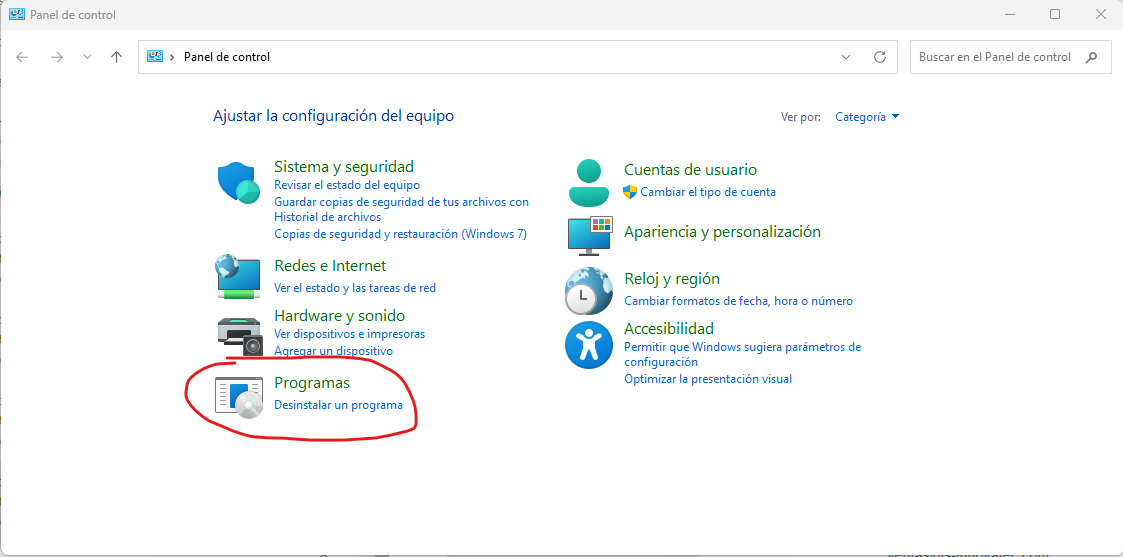Viewport: 1123px width, 557px height.
Task: Click Permitir que Windows sugiera parámetros de configuración
Action: tap(743, 354)
